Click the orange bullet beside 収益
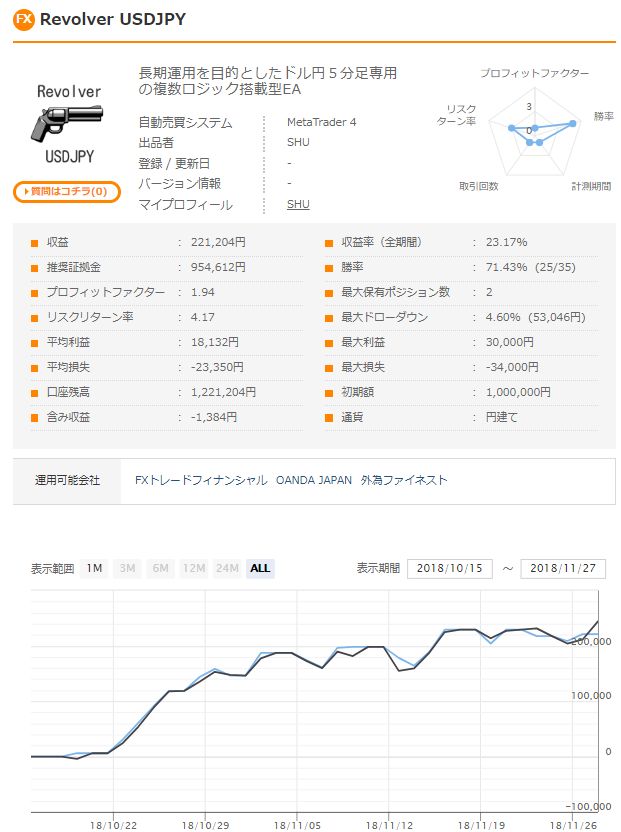The width and height of the screenshot is (621, 832). coord(35,243)
